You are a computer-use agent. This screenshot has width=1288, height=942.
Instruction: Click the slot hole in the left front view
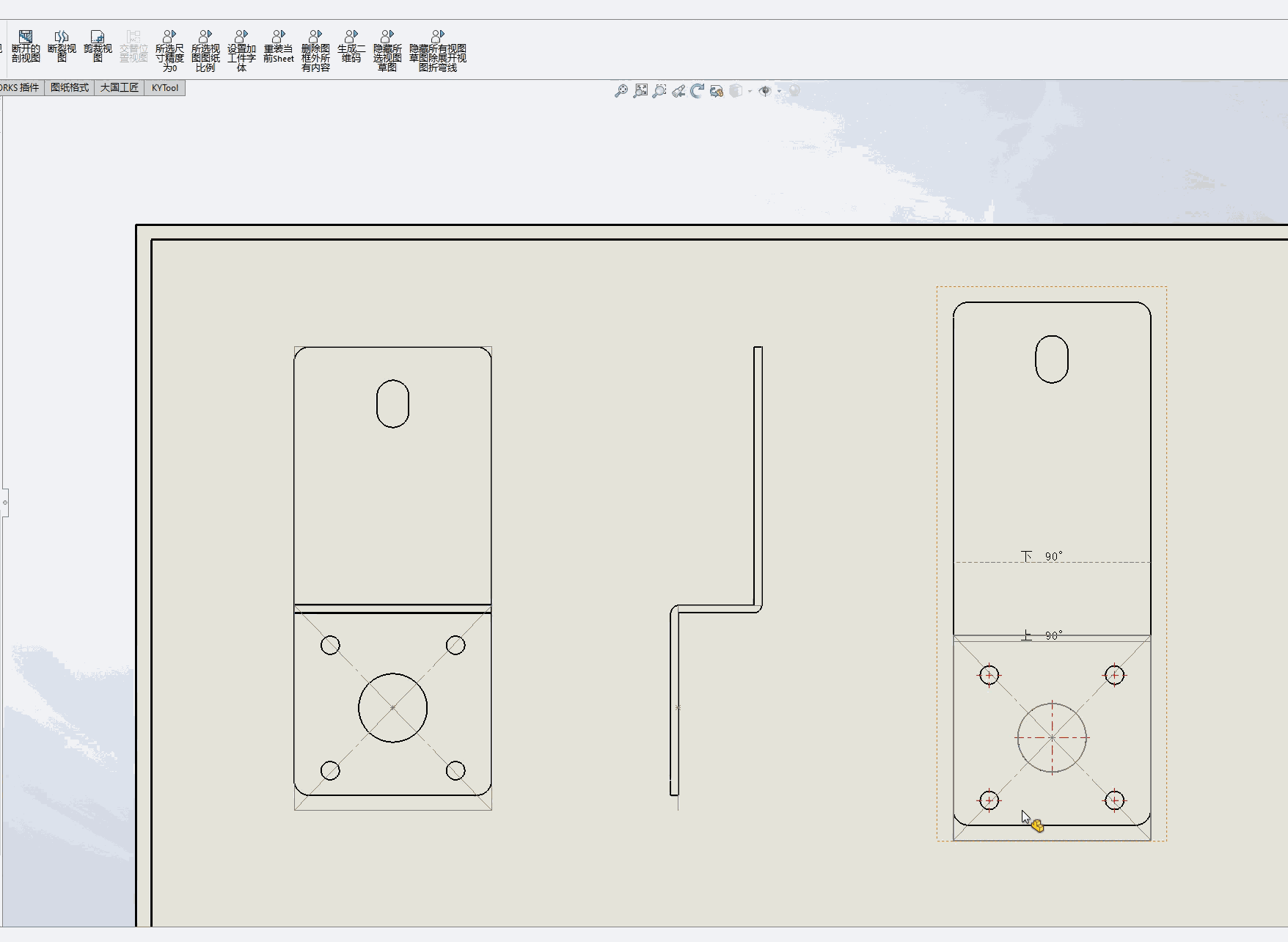(x=392, y=404)
